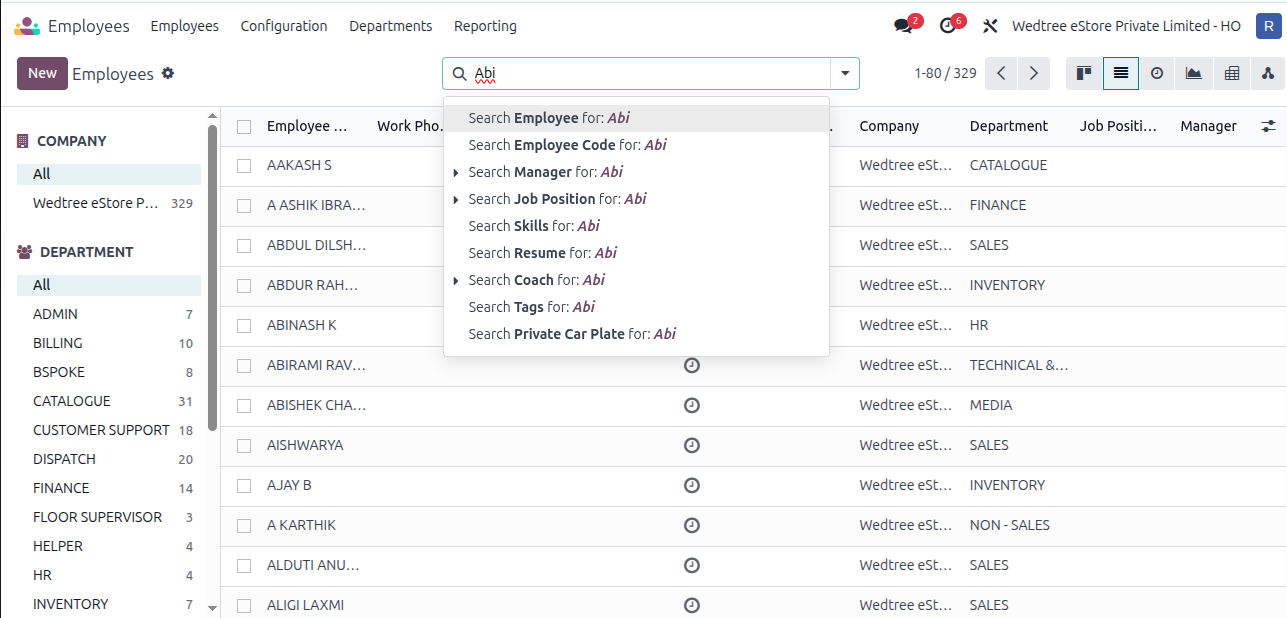Select the ABINASH K row checkbox

(x=244, y=325)
